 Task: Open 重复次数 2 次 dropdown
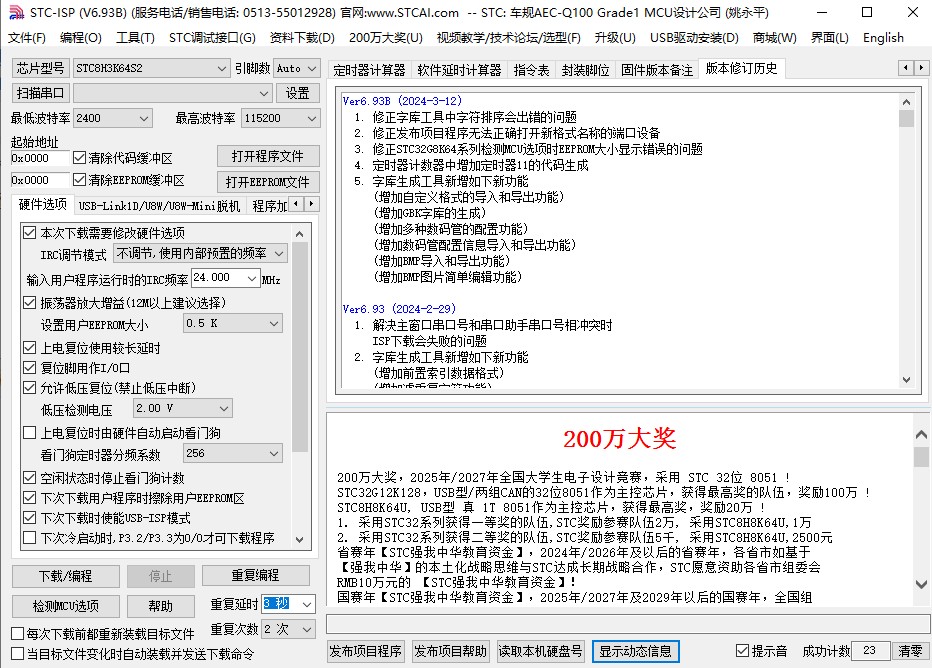(289, 629)
